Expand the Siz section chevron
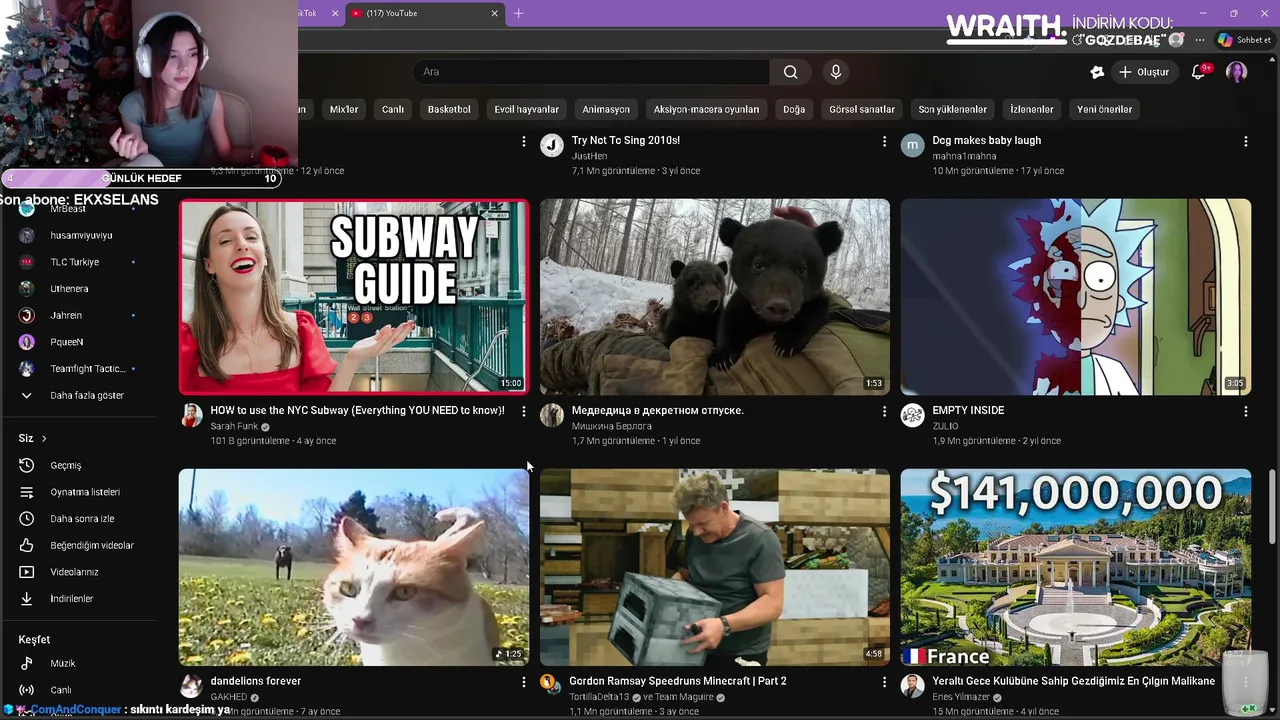The image size is (1280, 720). pos(44,438)
